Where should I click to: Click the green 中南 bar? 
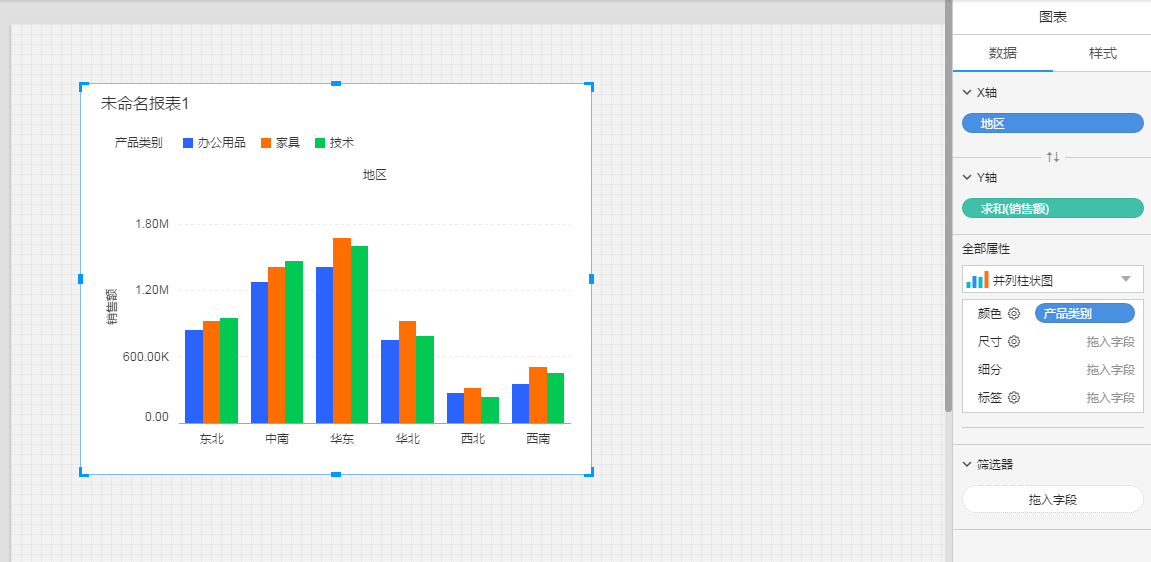pos(294,342)
